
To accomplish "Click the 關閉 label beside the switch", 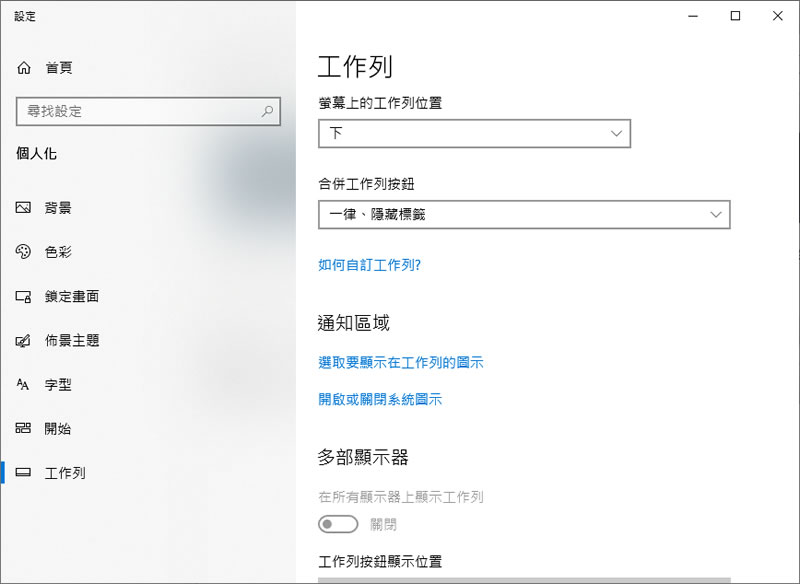I will point(383,524).
